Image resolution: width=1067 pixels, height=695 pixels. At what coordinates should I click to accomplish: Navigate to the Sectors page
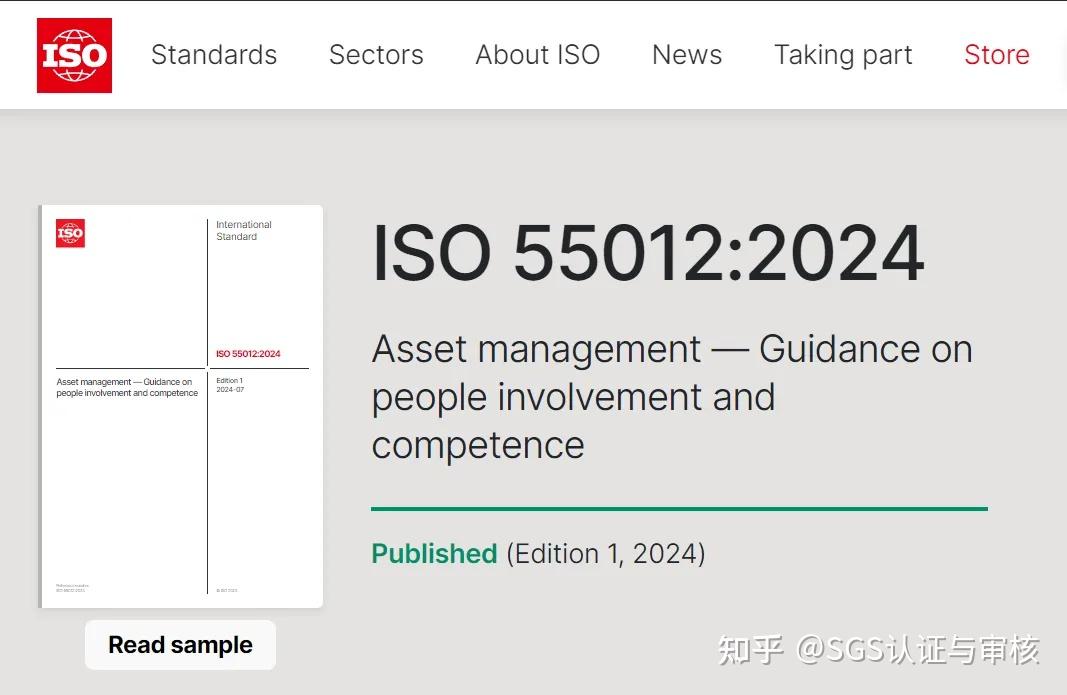coord(376,55)
